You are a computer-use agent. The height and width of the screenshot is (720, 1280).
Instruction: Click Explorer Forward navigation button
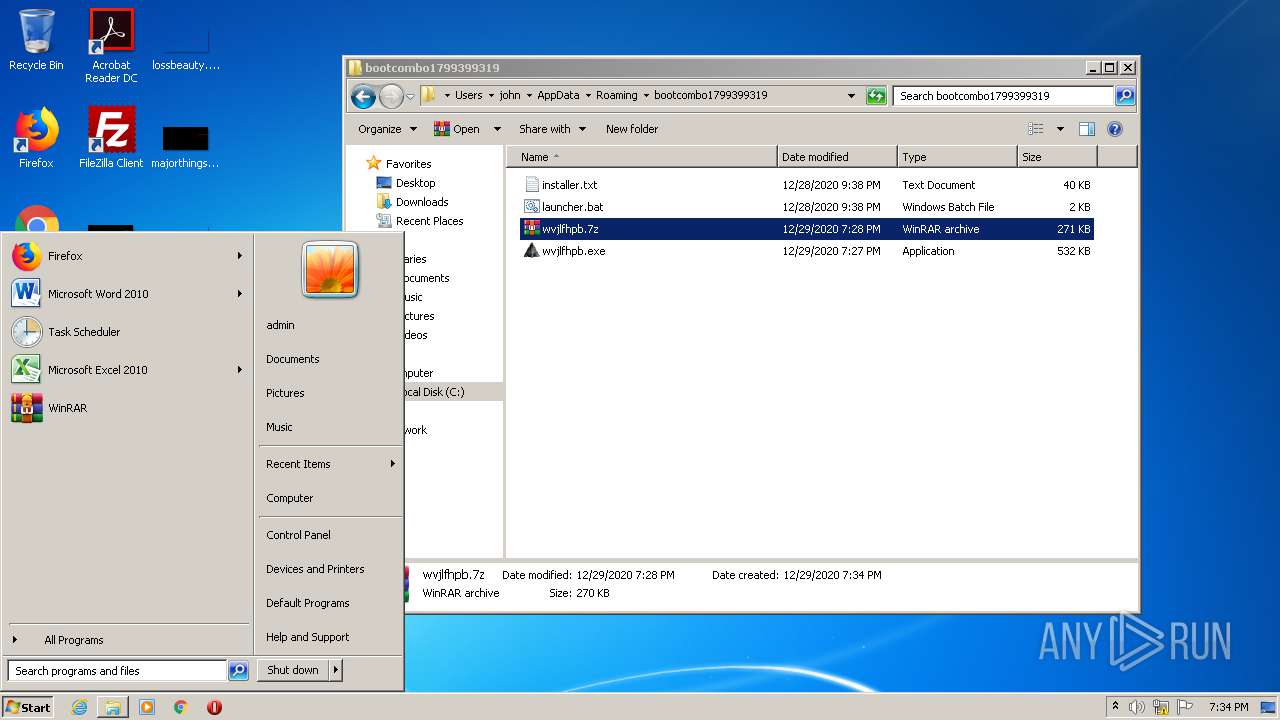click(x=391, y=96)
